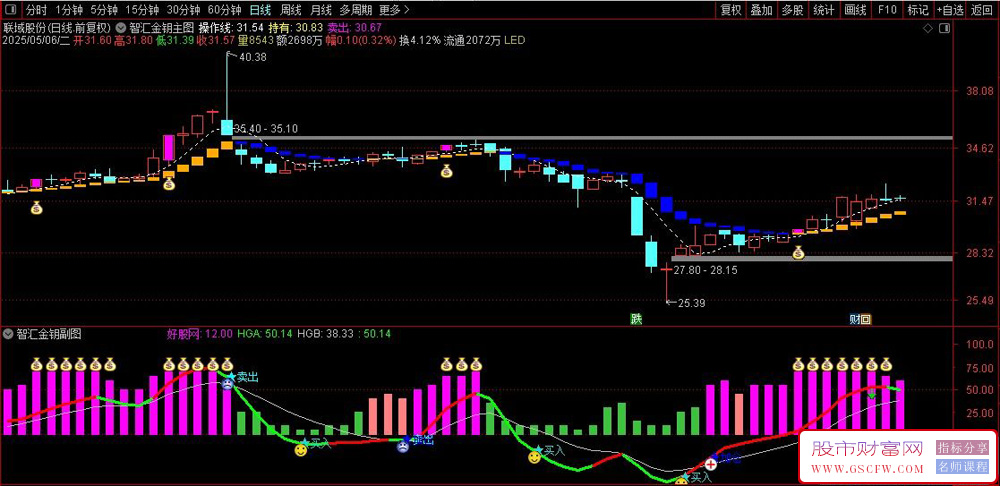This screenshot has height=486, width=1000.
Task: Click the 40.38 high price label
Action: [x=253, y=57]
